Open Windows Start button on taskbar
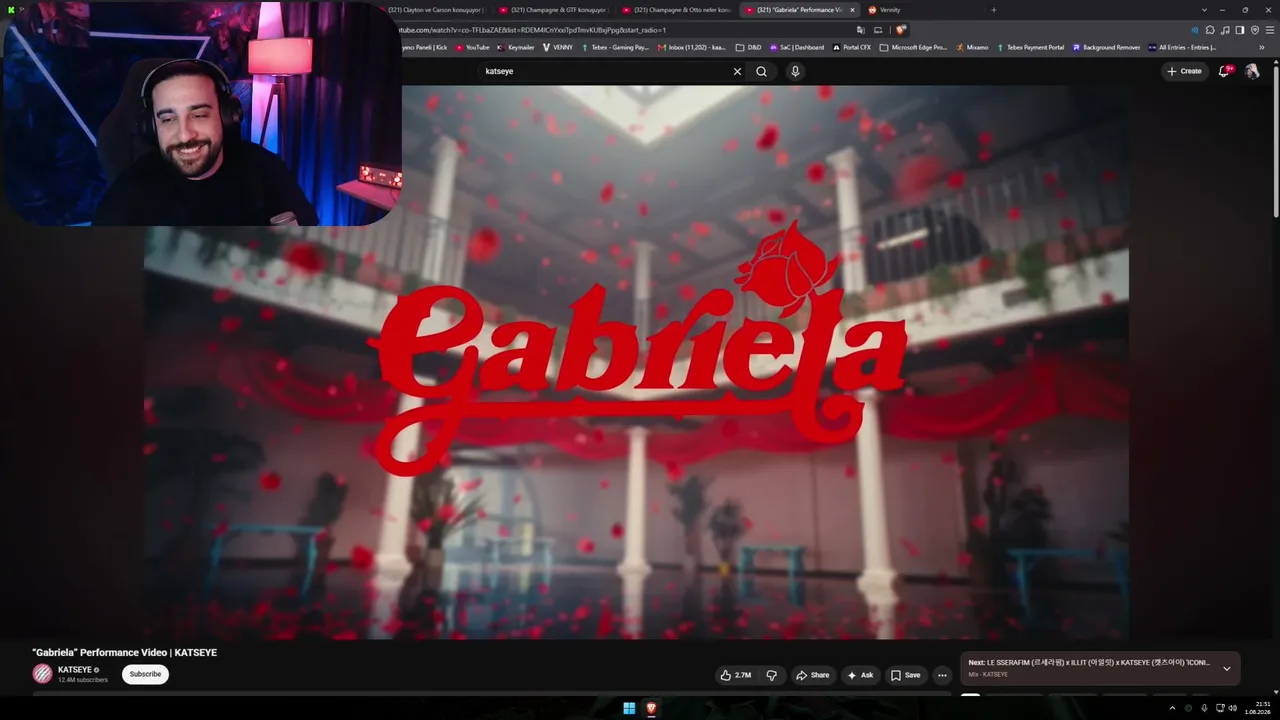The width and height of the screenshot is (1280, 720). tap(629, 708)
